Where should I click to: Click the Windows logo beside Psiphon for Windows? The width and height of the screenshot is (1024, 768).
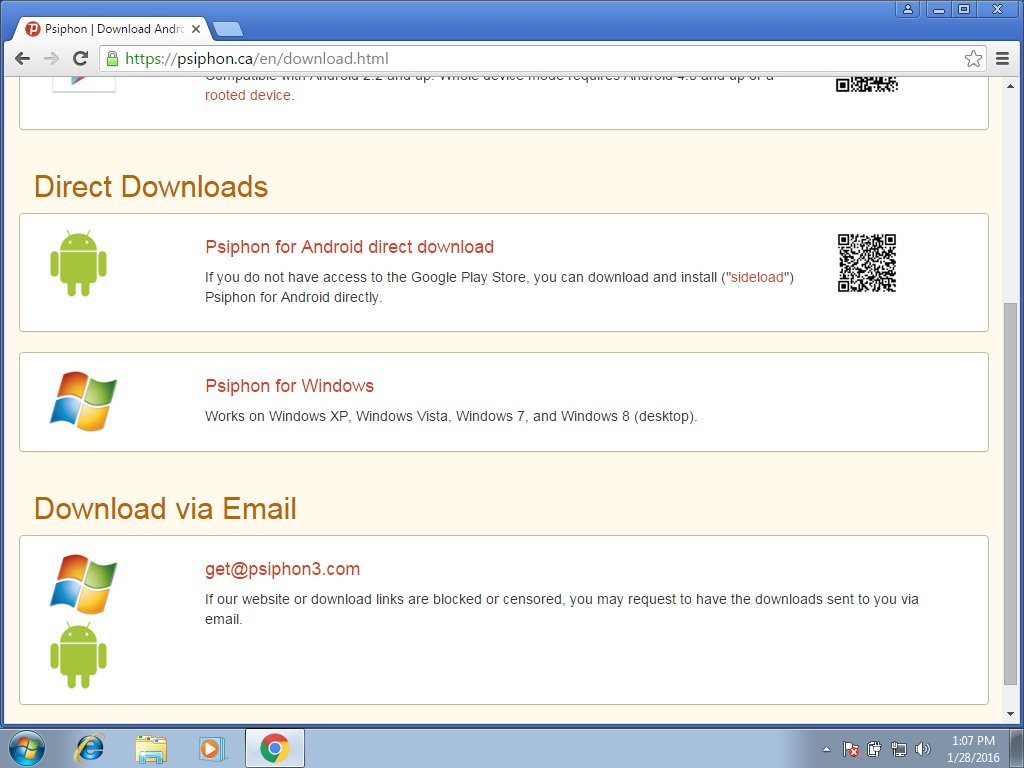[84, 401]
